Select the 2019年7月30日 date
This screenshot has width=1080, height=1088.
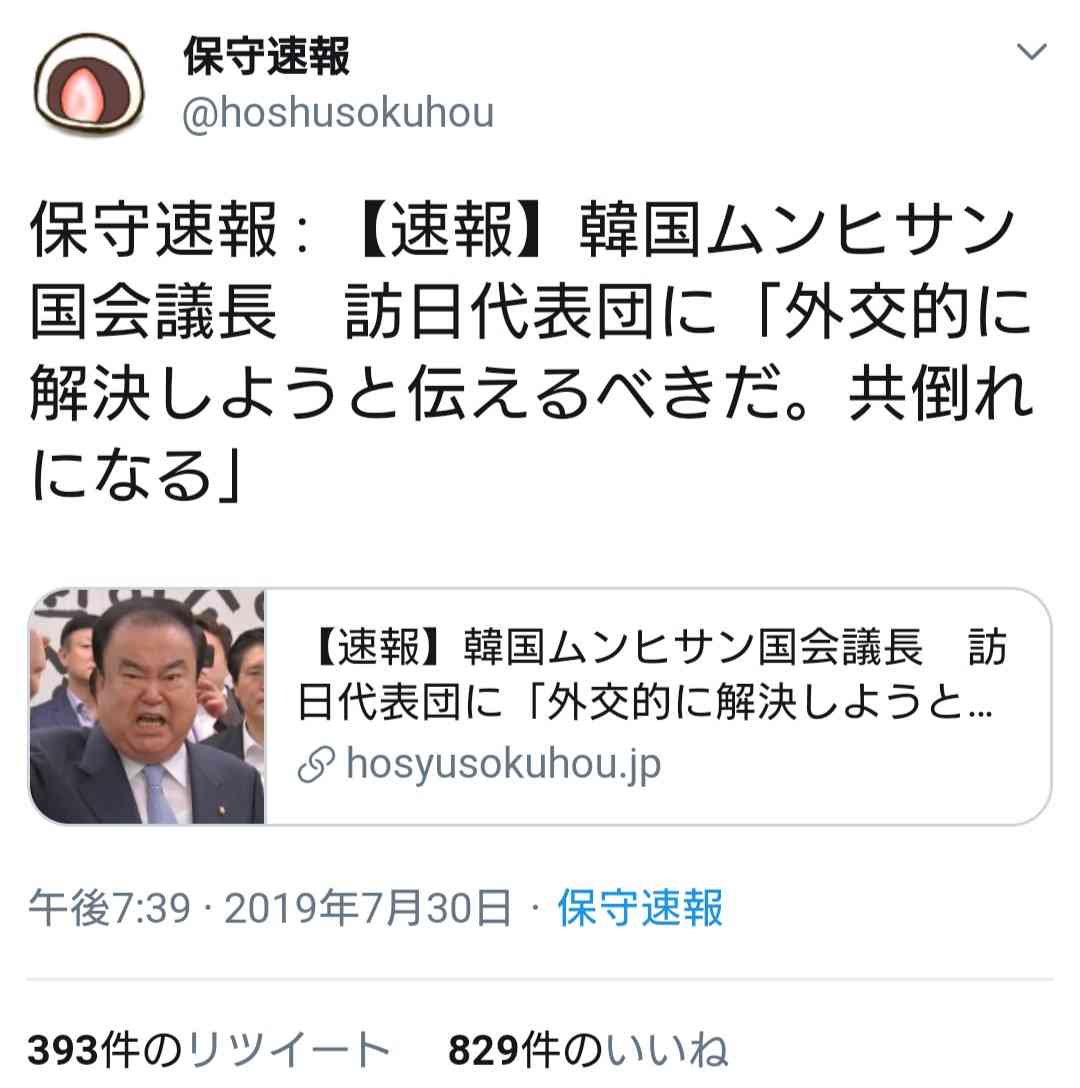[368, 908]
